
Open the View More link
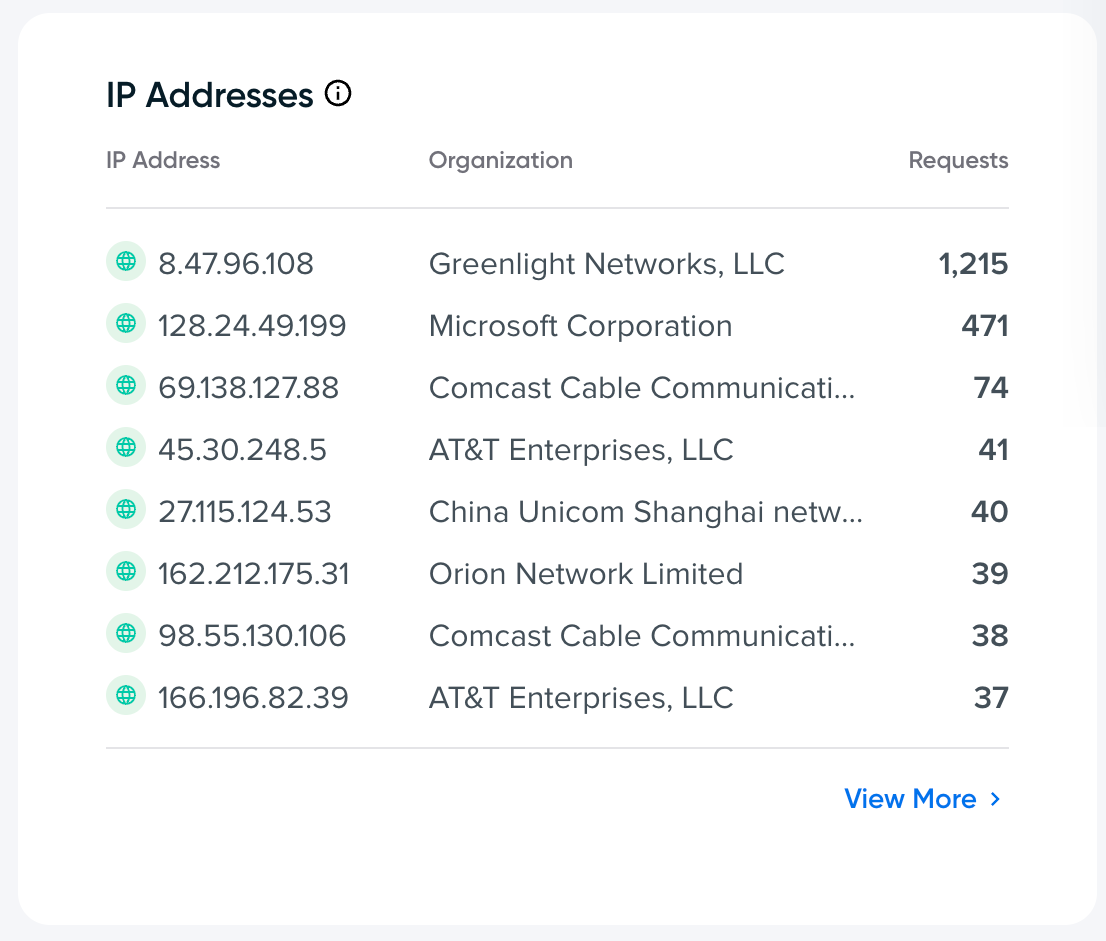[910, 799]
